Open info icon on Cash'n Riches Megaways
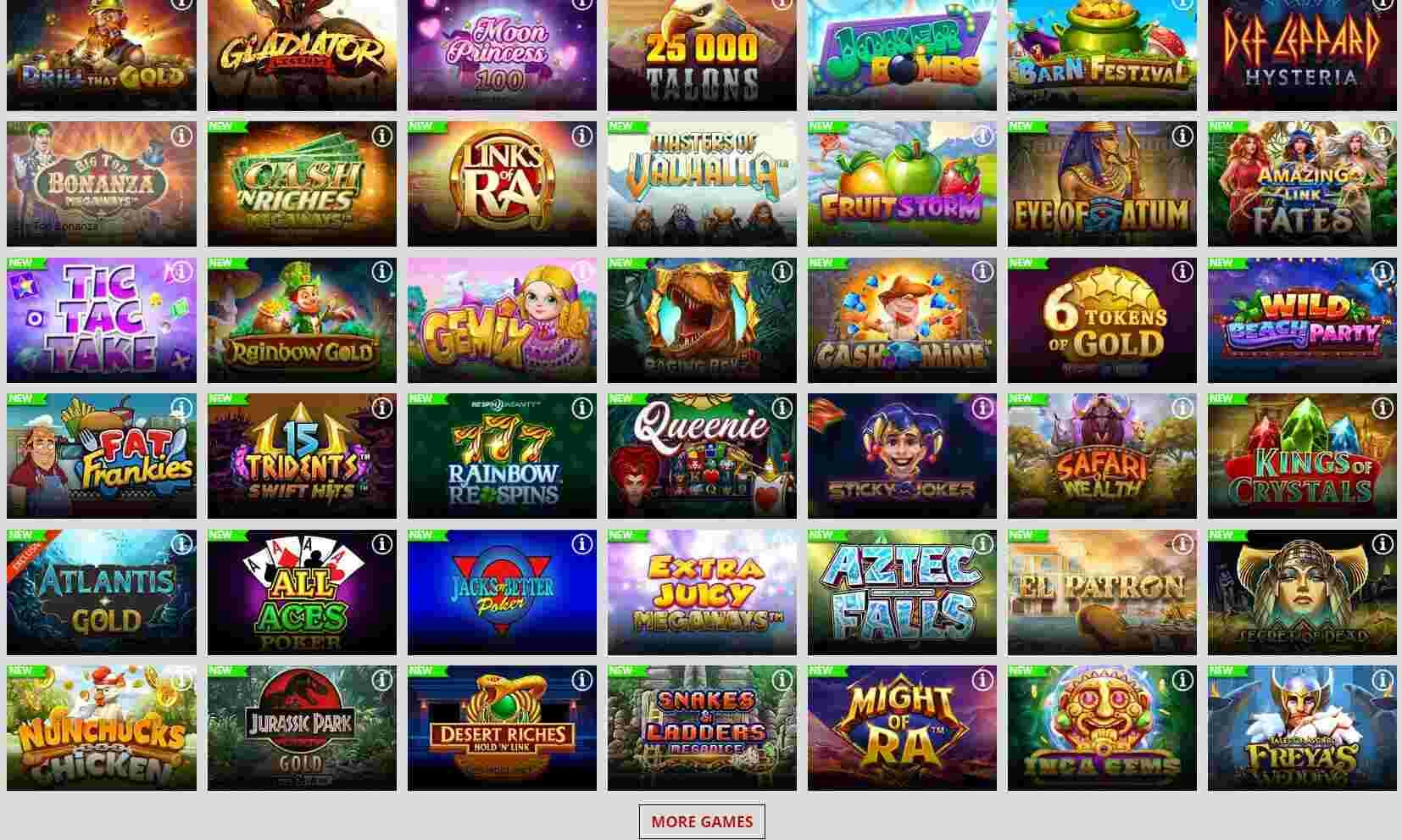Screen dimensions: 1402x840 coord(381,136)
